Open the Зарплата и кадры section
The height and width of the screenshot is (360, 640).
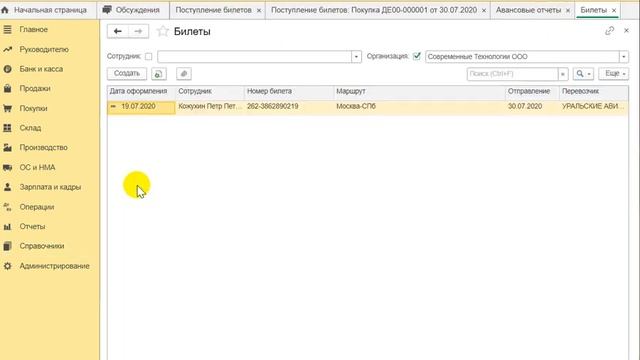(50, 187)
